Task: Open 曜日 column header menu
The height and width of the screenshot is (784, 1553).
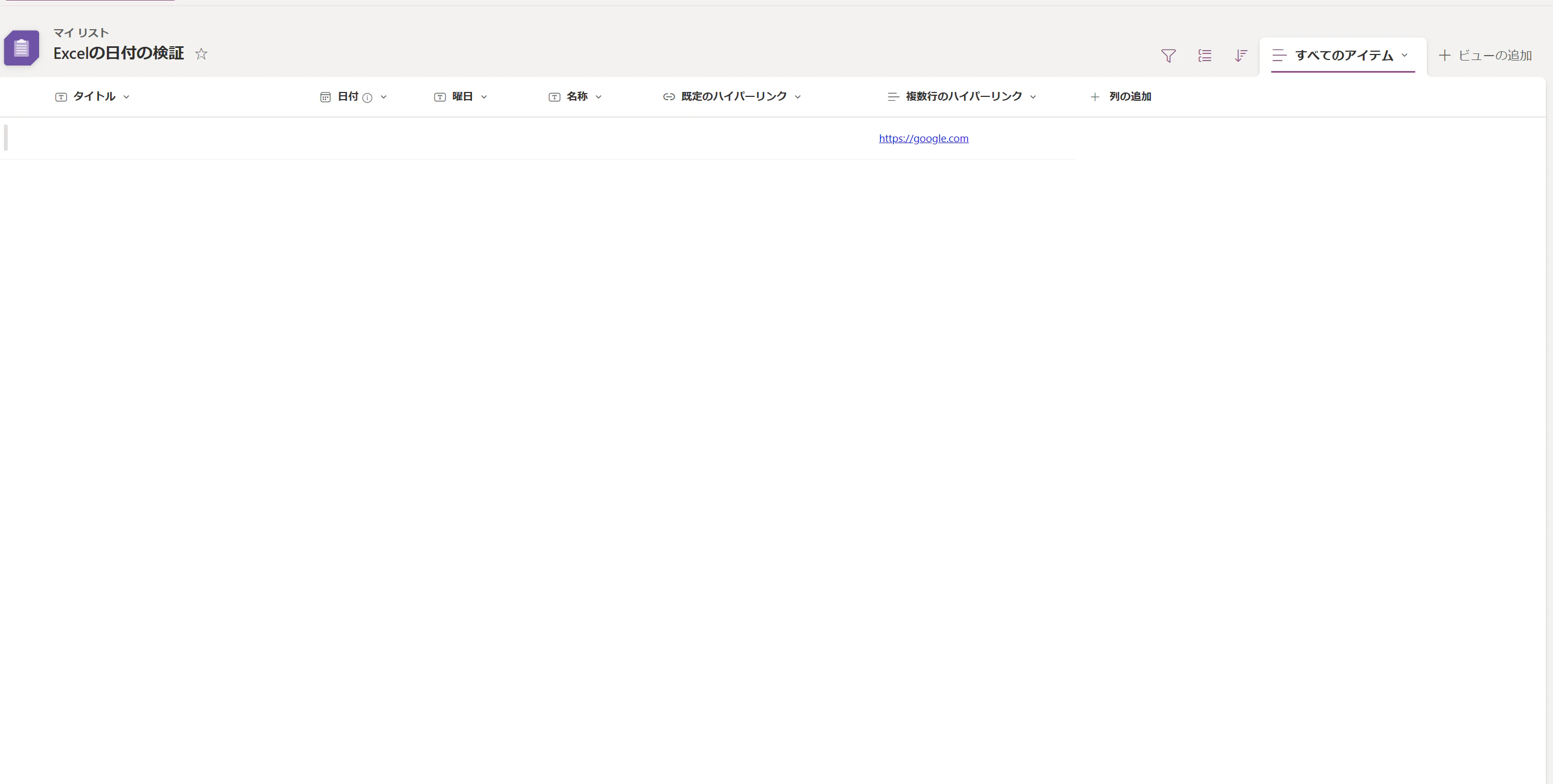Action: (x=462, y=96)
